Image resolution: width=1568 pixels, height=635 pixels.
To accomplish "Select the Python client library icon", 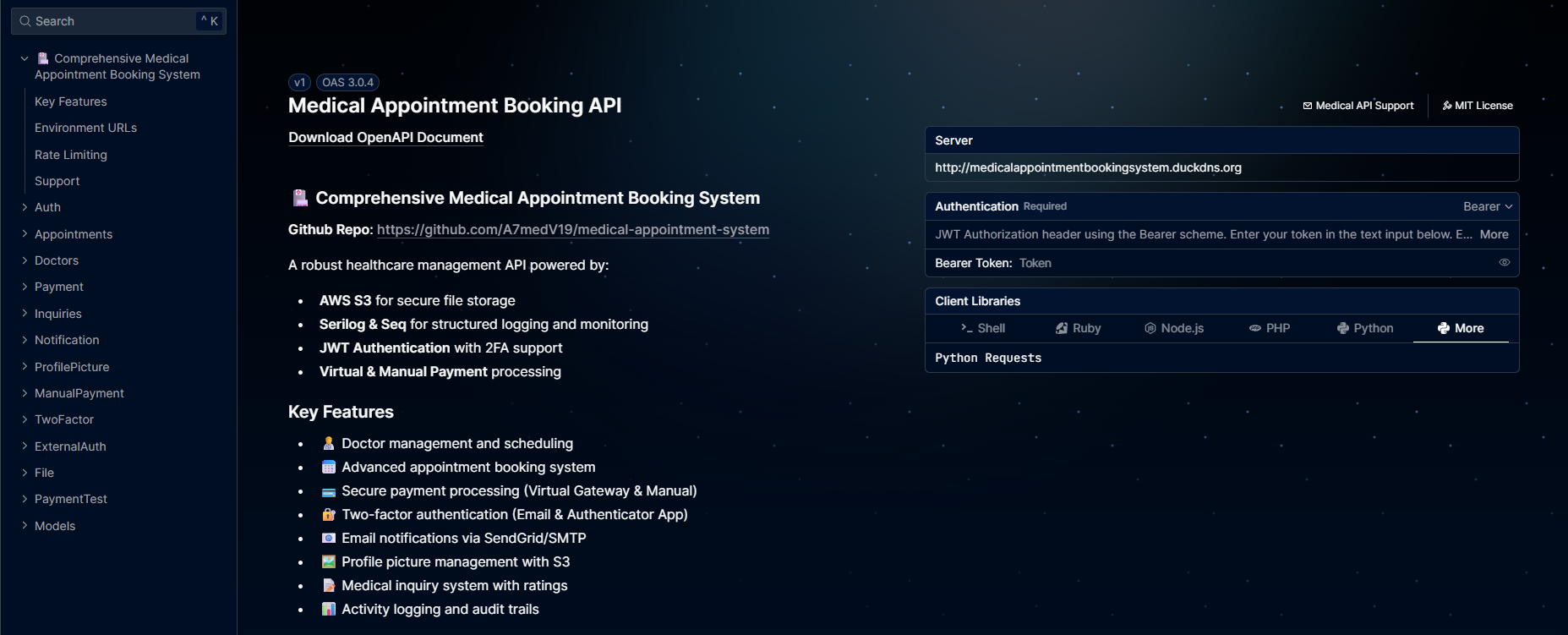I will (x=1342, y=328).
